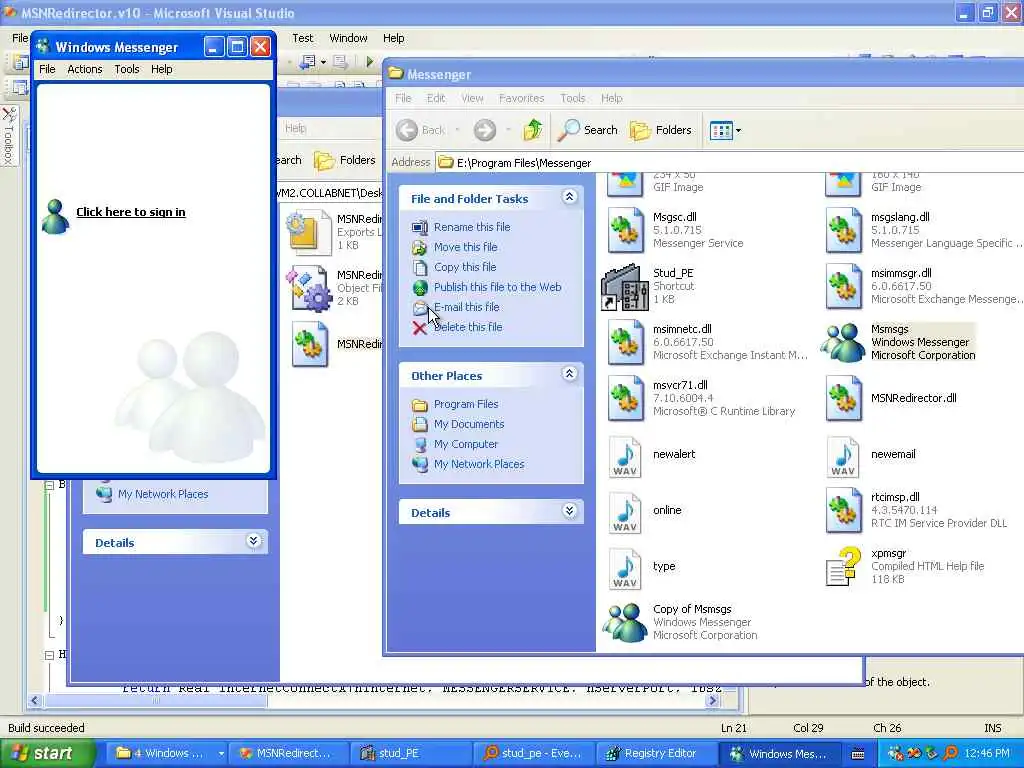Select the MSNRedirector.dll file icon
1024x768 pixels.
coord(843,398)
